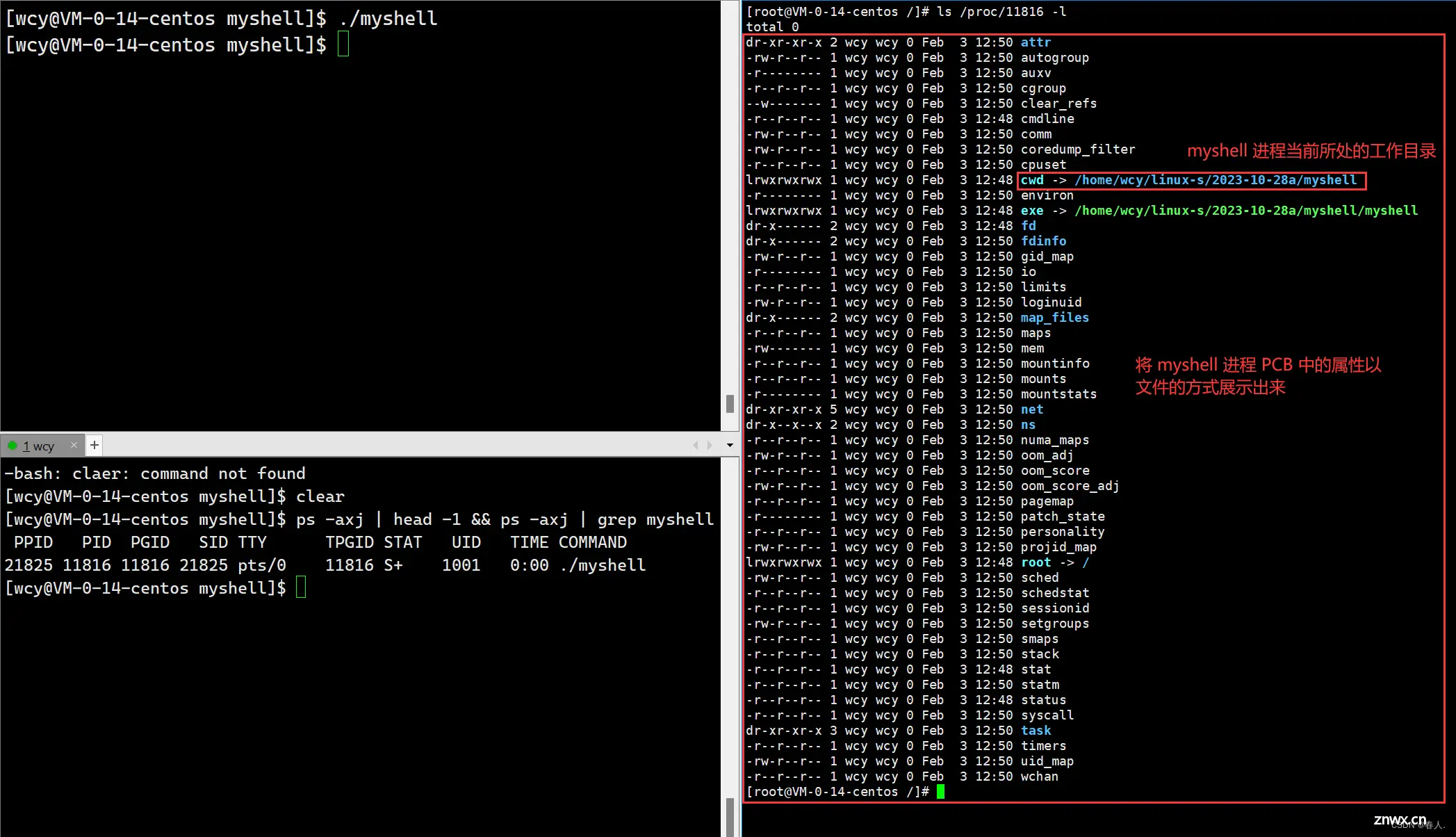Select the '1 wcy' session tab
This screenshot has width=1456, height=837.
tap(42, 446)
